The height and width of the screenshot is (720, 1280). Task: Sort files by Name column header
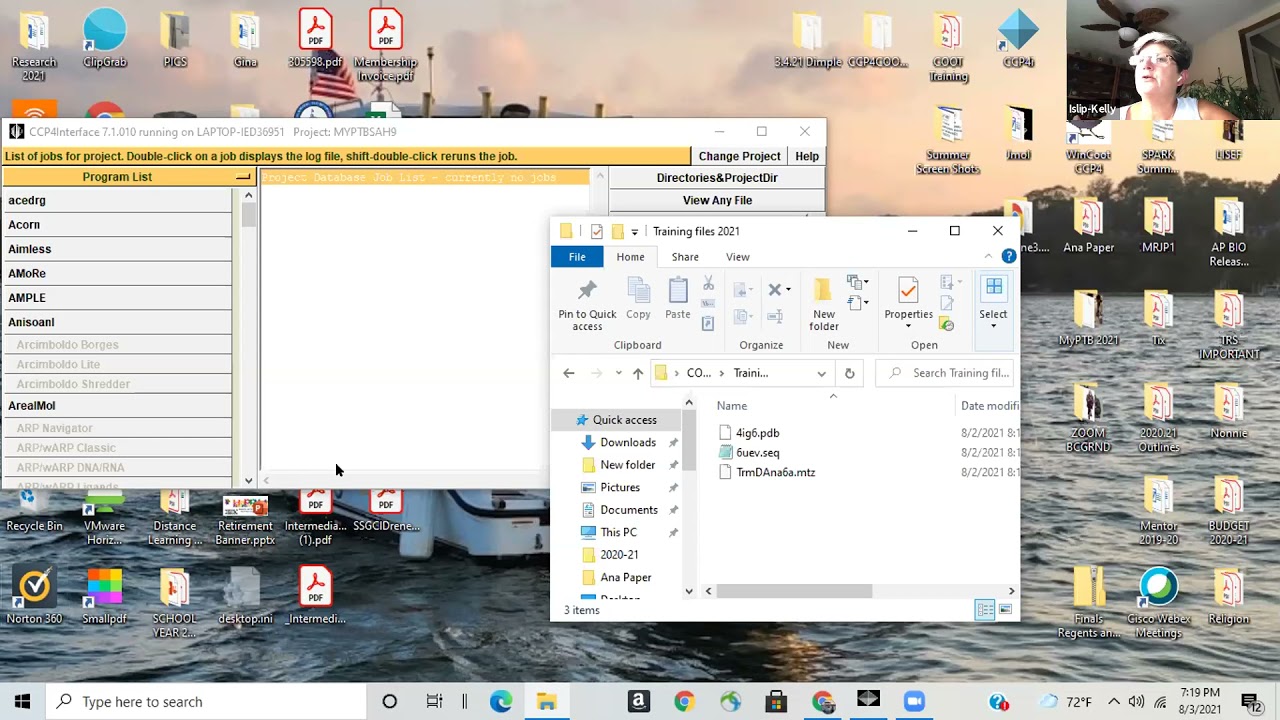coord(731,406)
